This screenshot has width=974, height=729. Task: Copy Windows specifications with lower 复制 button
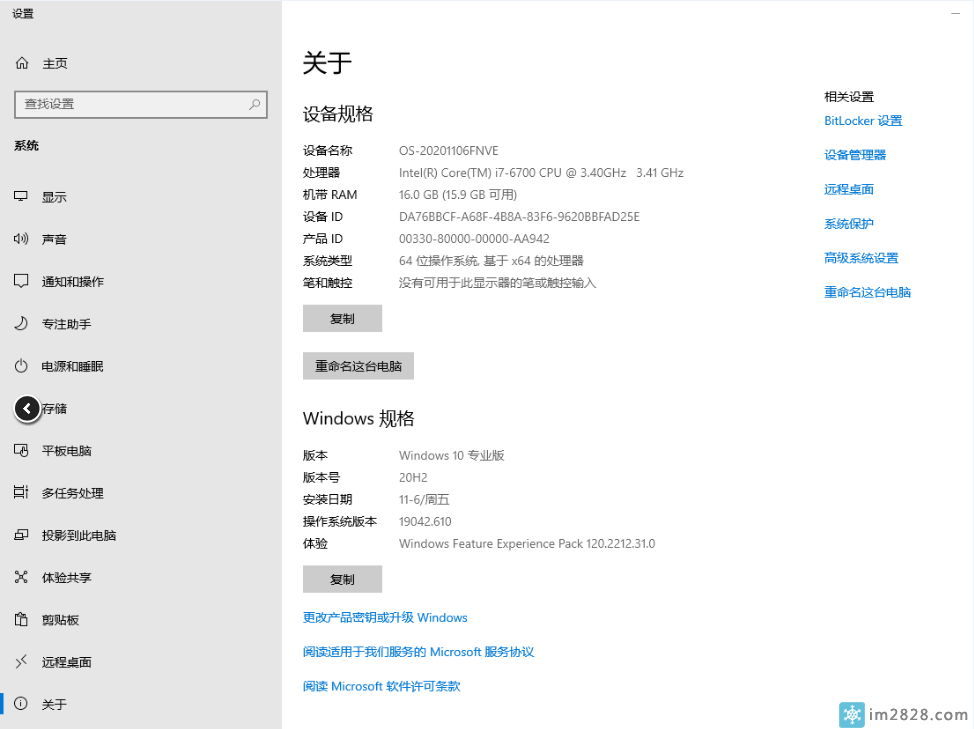[342, 579]
